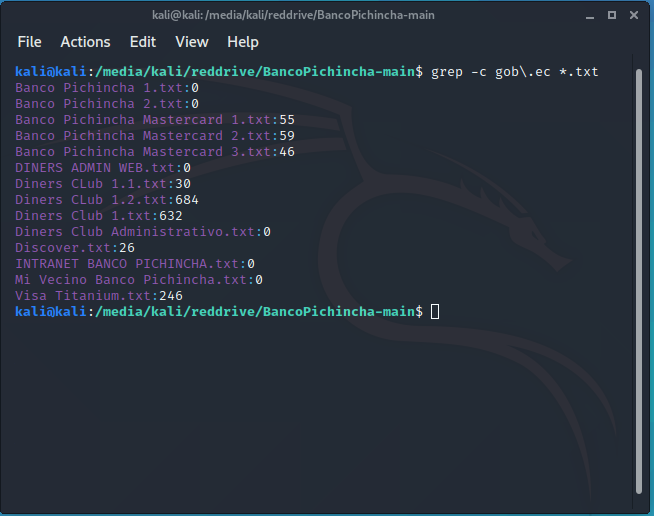Click the window title 'kali@kali: /media/kali/reddrive/BancoPichincha-main'
Viewport: 654px width, 516px height.
[293, 15]
